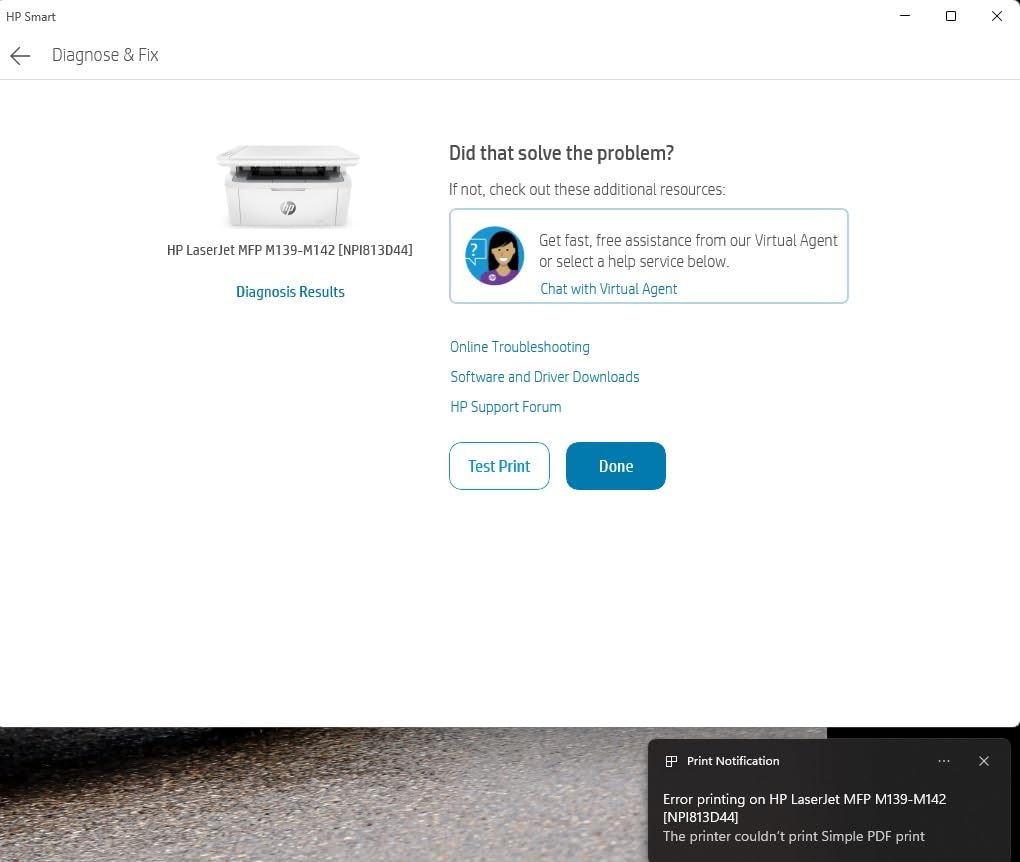Click the HP LaserJet printer image
1020x862 pixels.
[288, 187]
